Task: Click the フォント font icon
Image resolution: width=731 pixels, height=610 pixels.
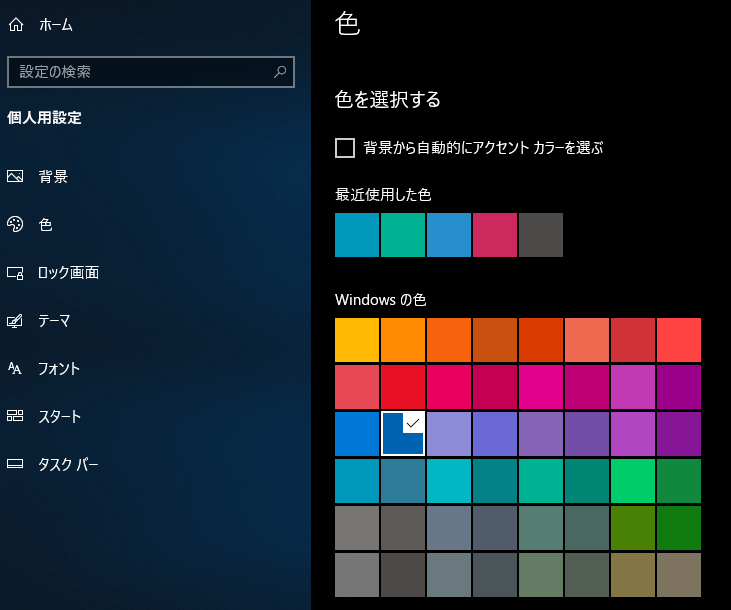Action: 15,368
